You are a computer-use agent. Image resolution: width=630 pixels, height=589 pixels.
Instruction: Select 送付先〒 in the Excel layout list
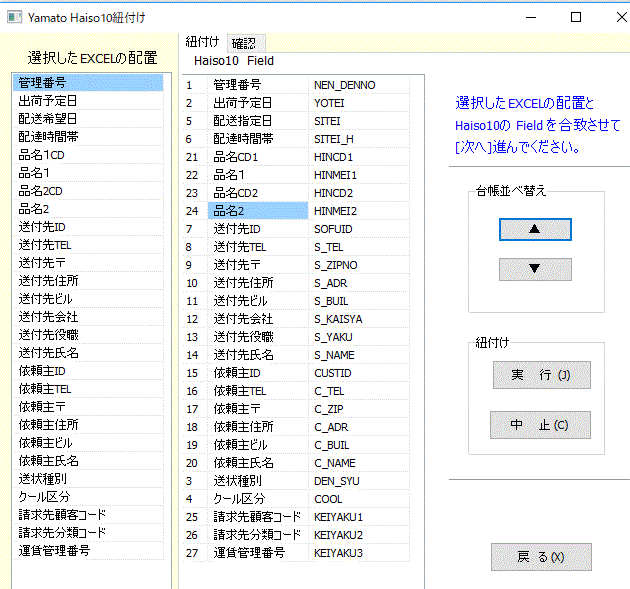(x=88, y=263)
